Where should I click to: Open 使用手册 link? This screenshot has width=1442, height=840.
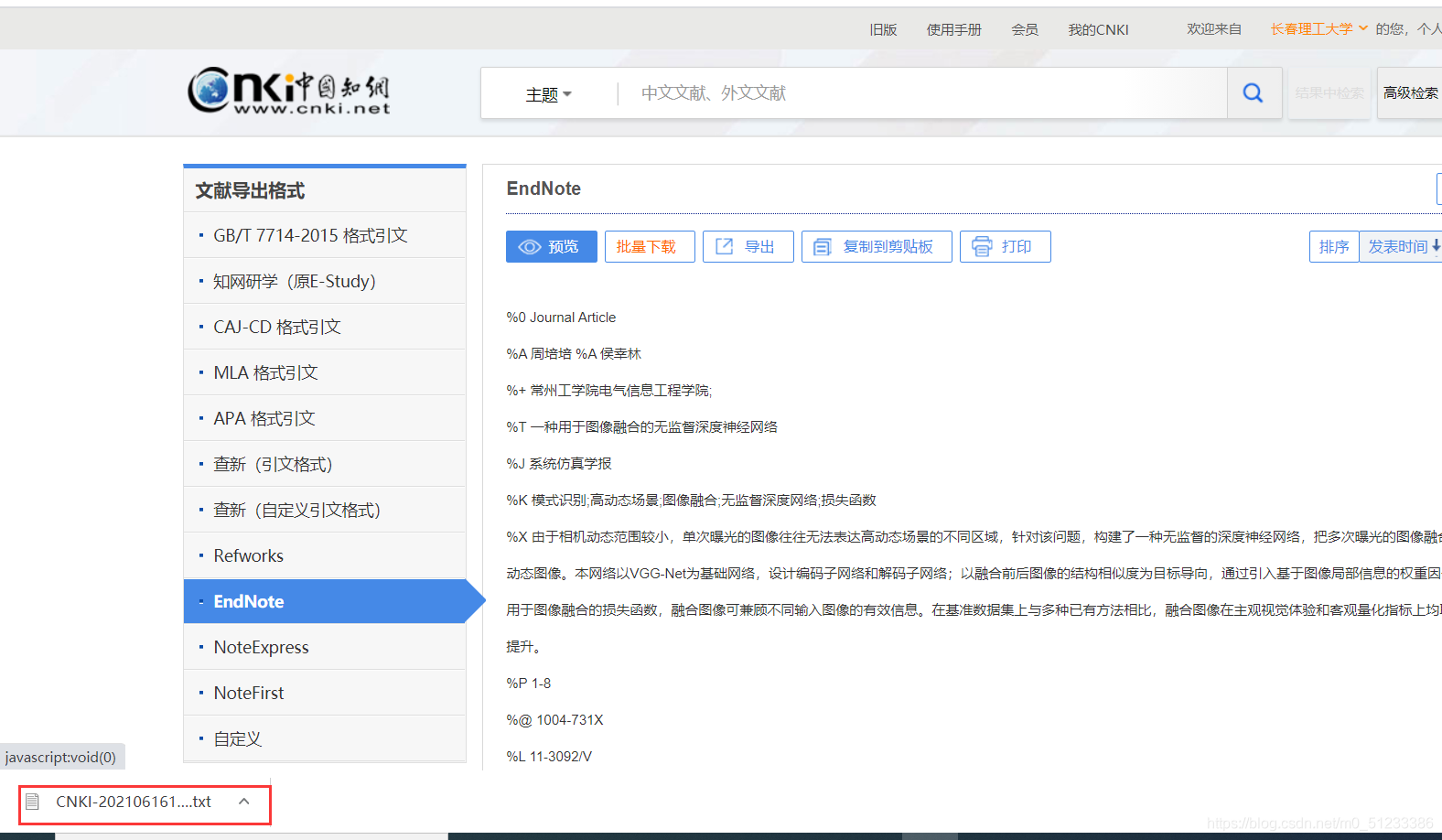tap(953, 29)
